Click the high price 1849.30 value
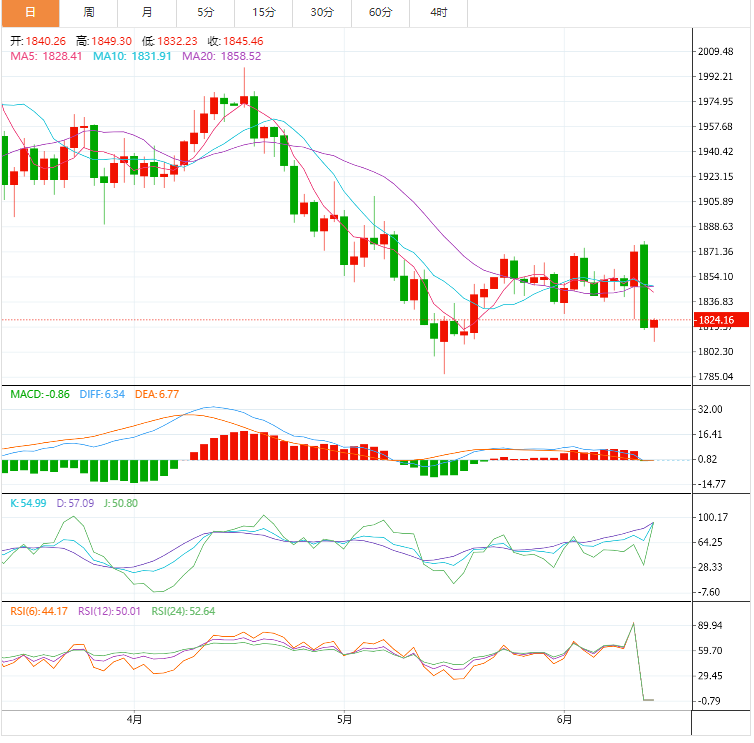 point(112,41)
